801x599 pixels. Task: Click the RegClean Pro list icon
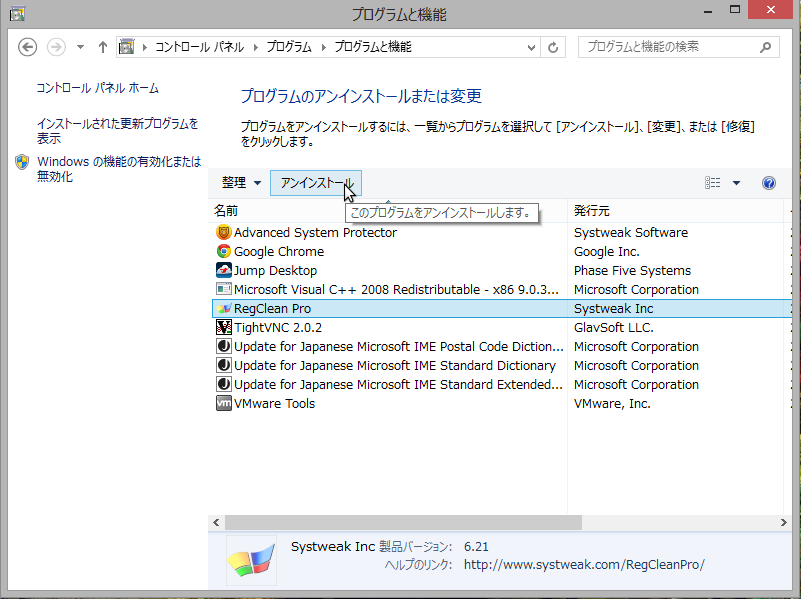pyautogui.click(x=223, y=308)
